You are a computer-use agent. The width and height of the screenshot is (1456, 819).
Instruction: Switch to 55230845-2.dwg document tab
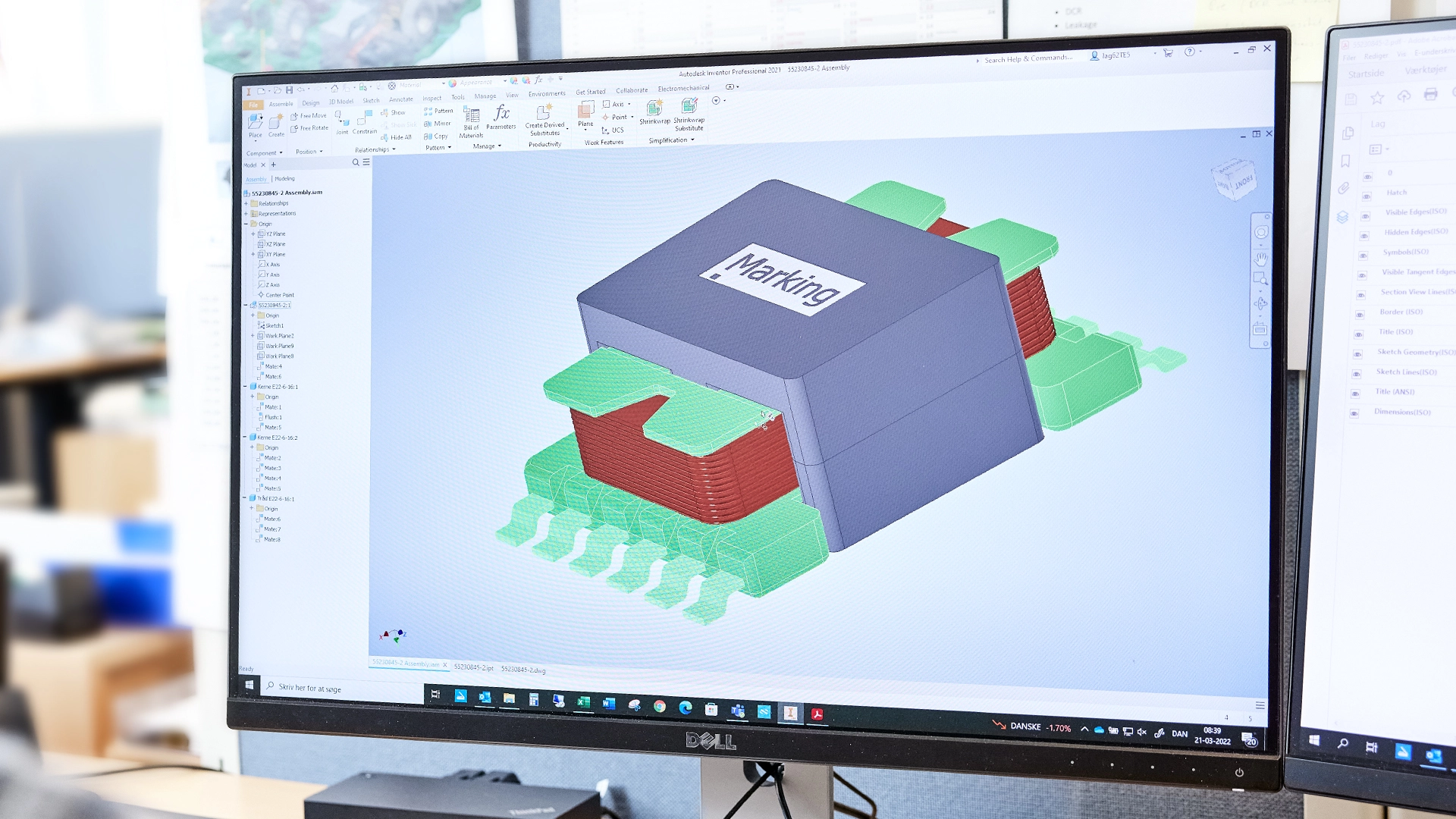tap(523, 670)
